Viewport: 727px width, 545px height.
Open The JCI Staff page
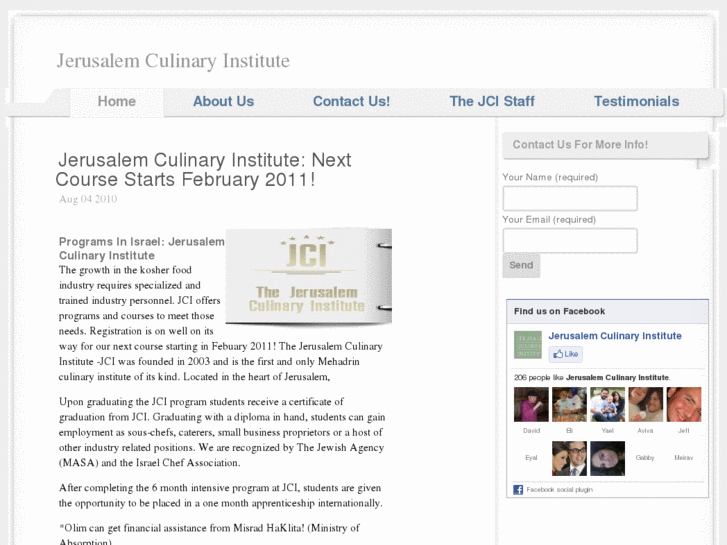coord(492,102)
